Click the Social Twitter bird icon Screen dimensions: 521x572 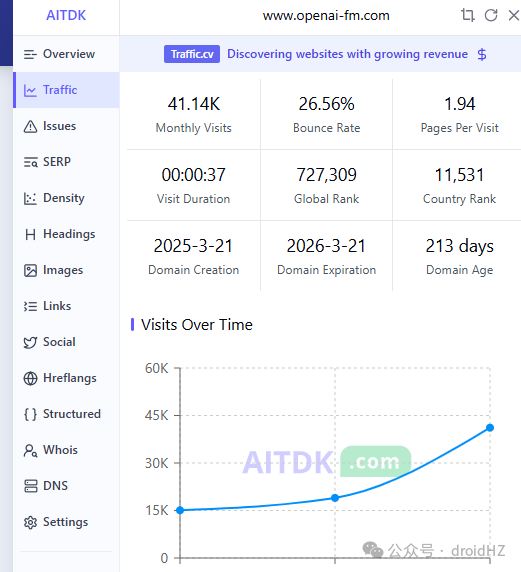point(30,343)
